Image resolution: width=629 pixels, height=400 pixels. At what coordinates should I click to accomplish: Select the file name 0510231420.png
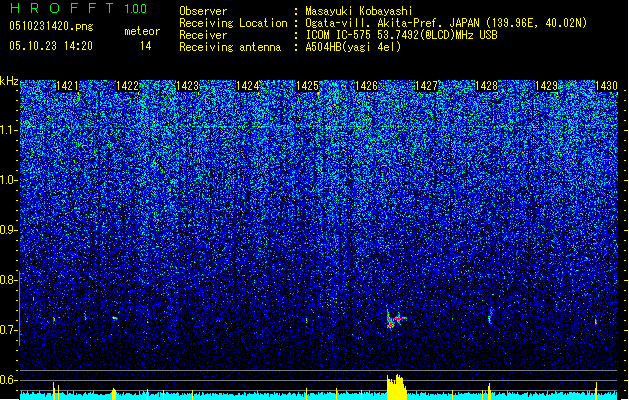(51, 27)
